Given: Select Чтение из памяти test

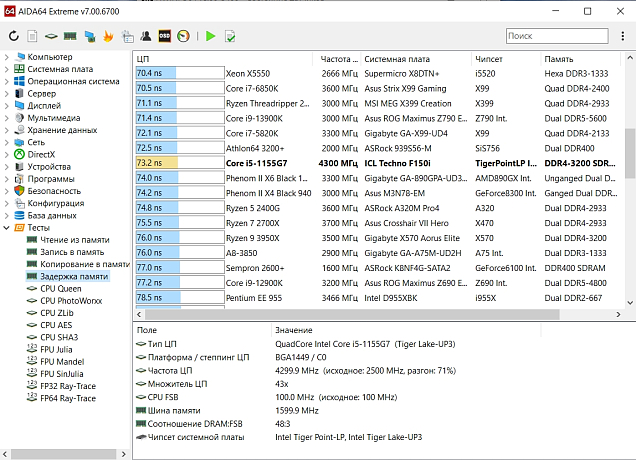Looking at the screenshot, I should pyautogui.click(x=74, y=239).
